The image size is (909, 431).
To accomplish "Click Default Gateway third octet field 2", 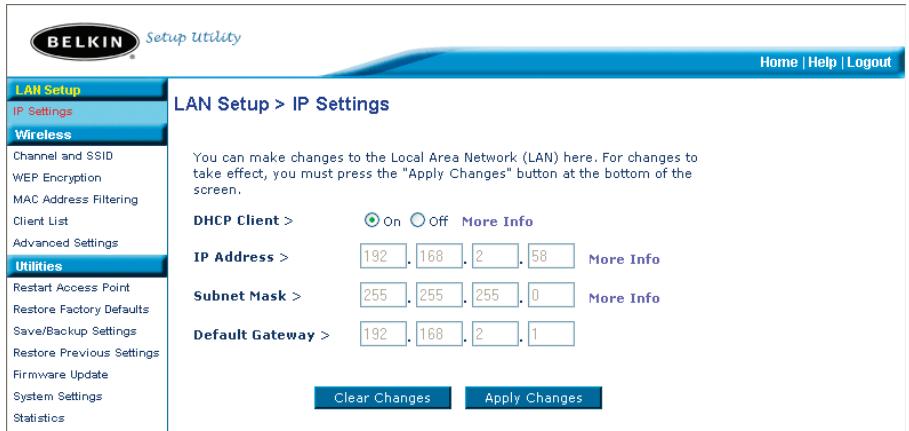I will click(495, 334).
